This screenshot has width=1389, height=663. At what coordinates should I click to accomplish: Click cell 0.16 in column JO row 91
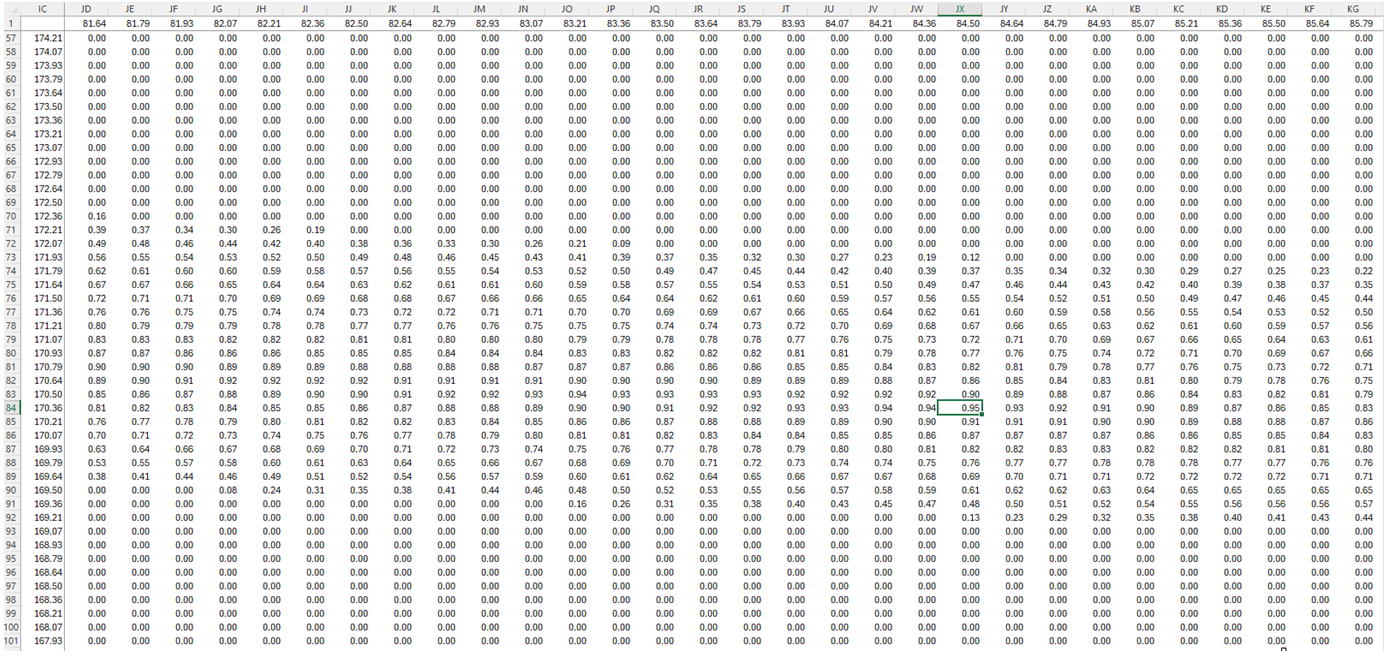click(567, 503)
